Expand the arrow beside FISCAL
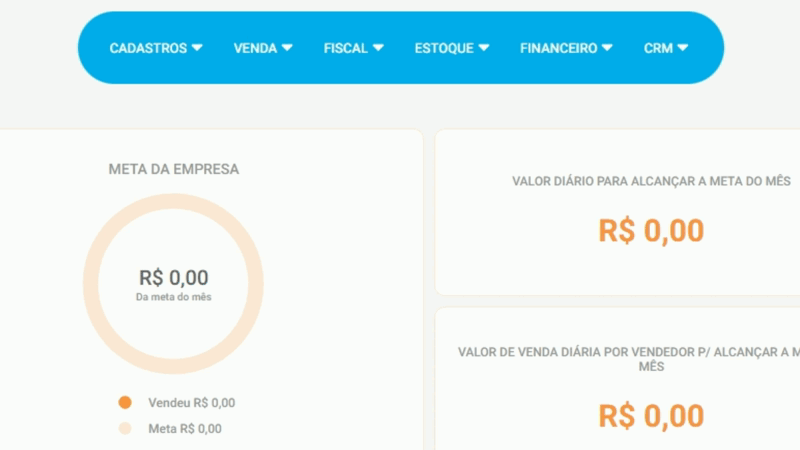 (x=378, y=47)
